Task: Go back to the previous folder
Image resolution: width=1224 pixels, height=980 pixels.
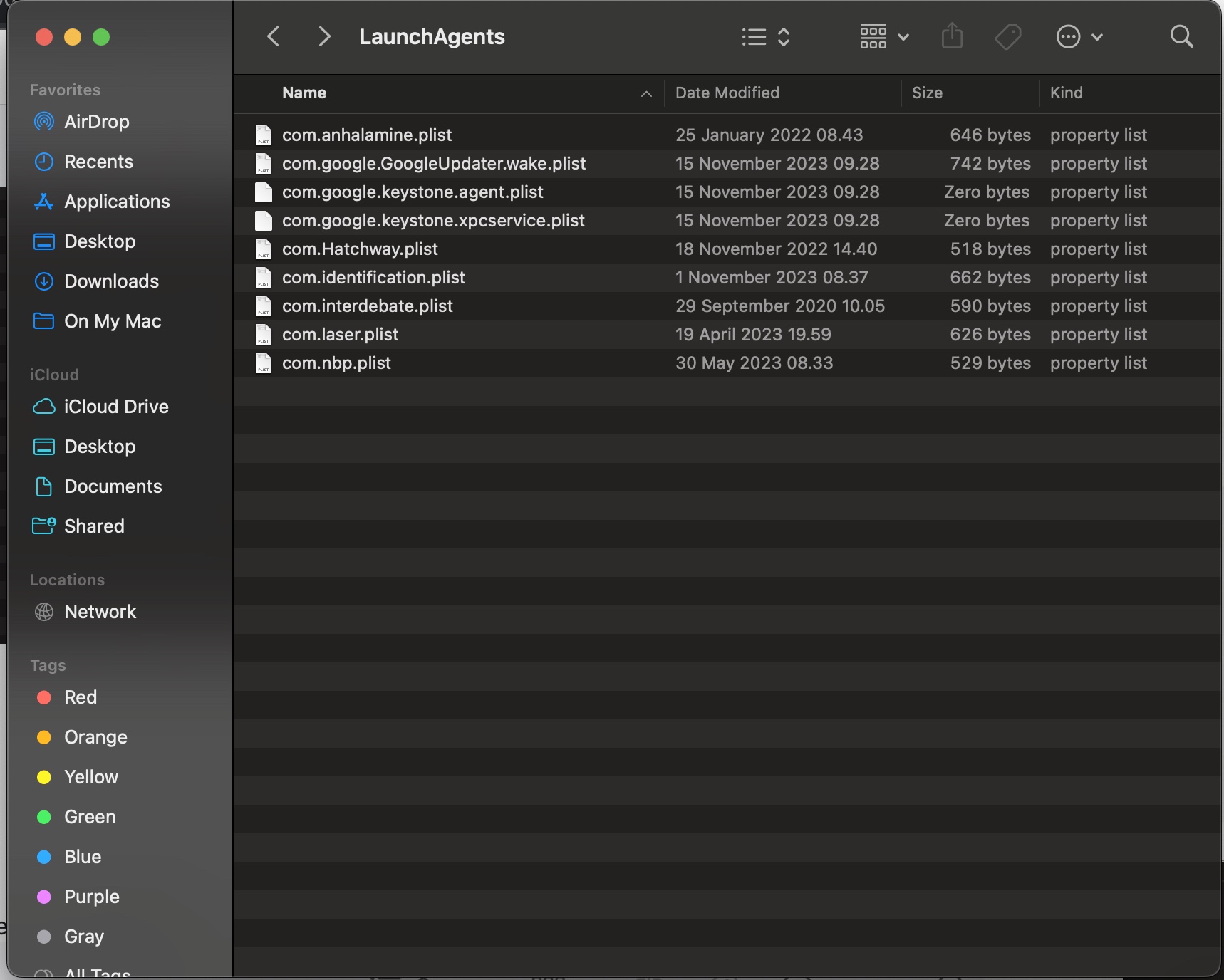Action: 274,36
